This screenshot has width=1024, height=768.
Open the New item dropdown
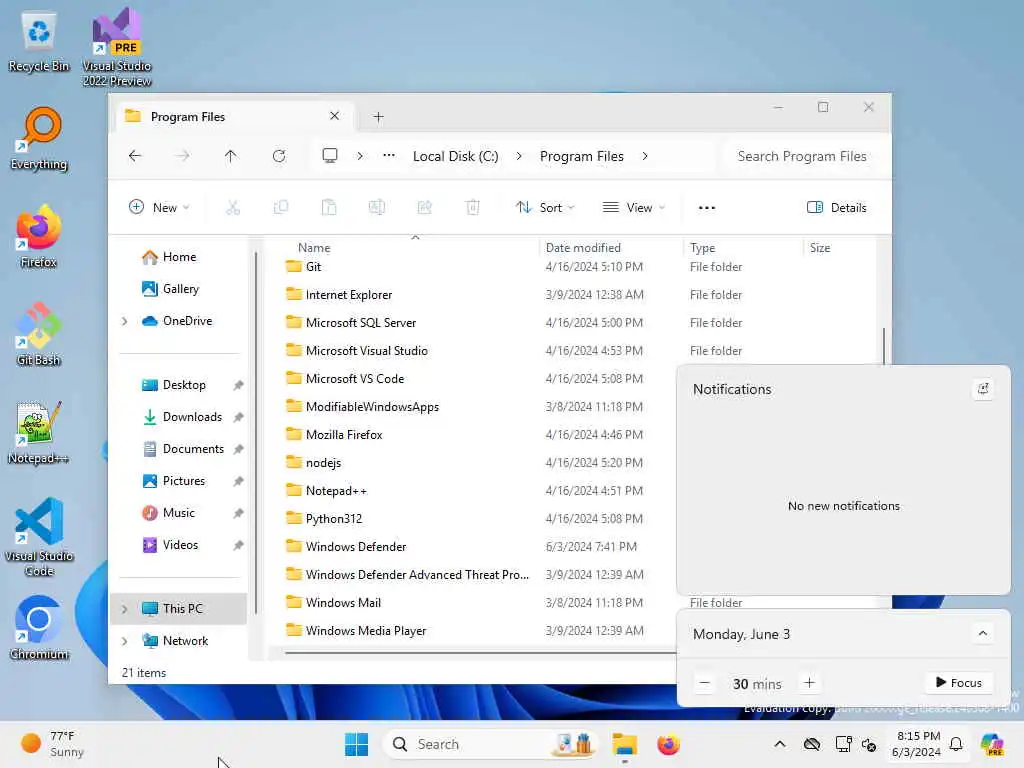click(x=159, y=208)
